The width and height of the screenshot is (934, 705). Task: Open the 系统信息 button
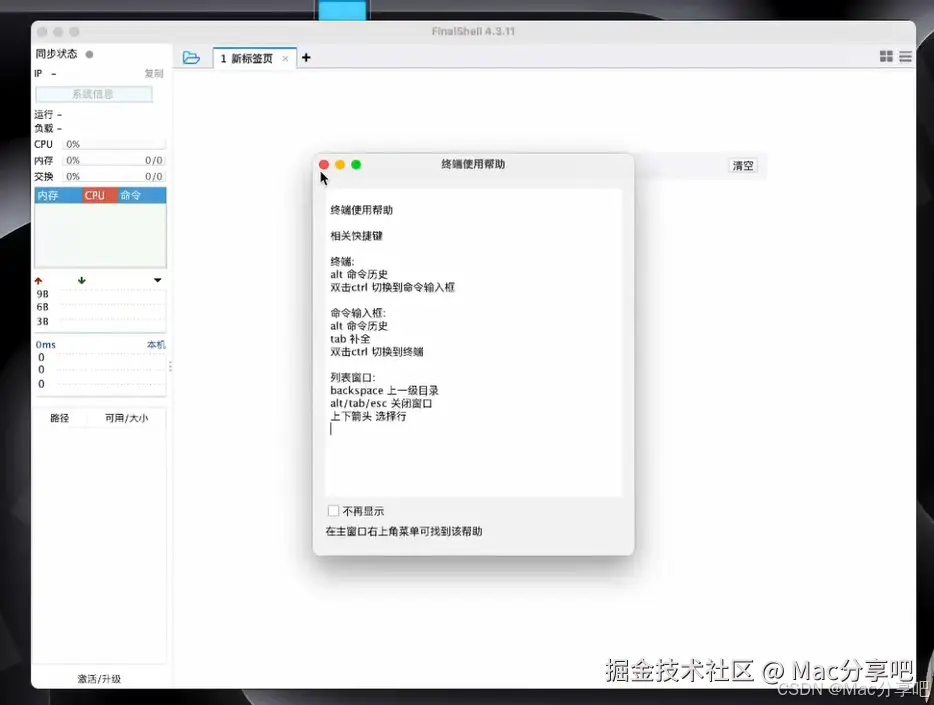click(x=94, y=94)
